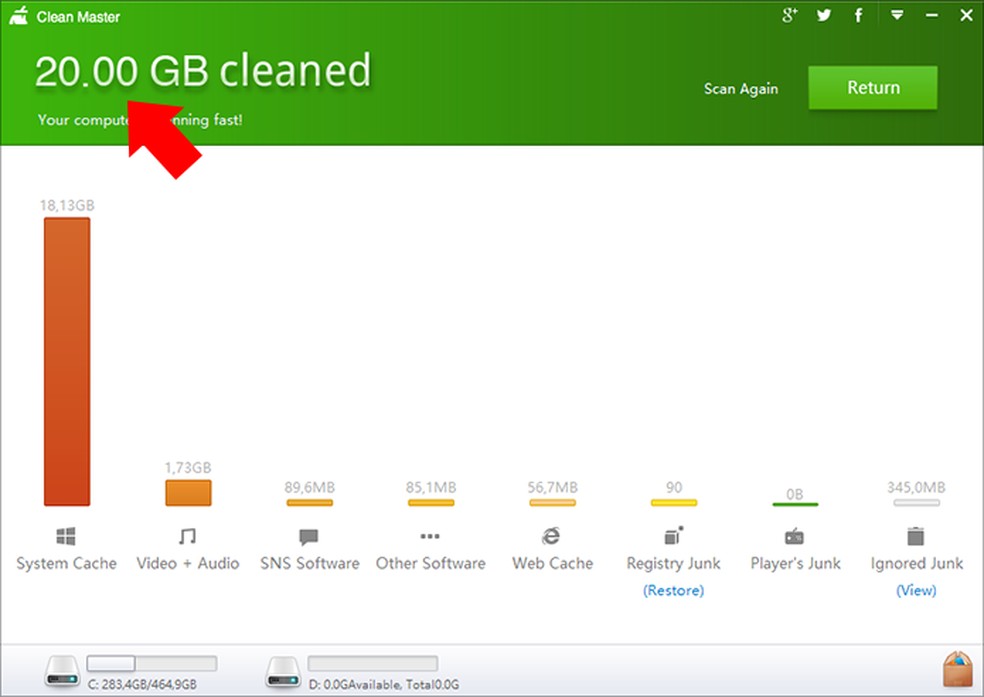The image size is (984, 697).
Task: Click the 1,73GB value label
Action: point(188,467)
